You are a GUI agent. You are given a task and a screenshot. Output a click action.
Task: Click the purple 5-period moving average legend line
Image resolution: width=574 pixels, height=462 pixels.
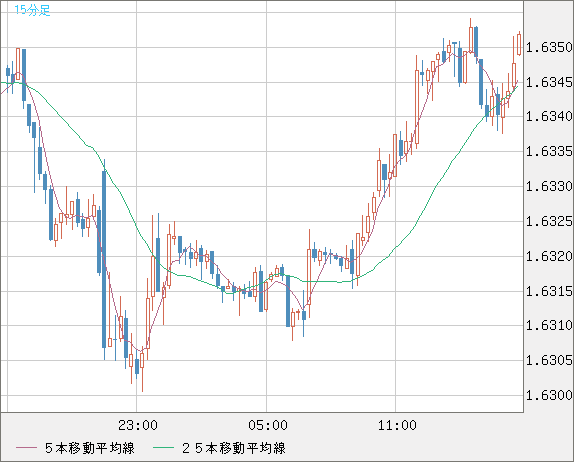(26, 448)
